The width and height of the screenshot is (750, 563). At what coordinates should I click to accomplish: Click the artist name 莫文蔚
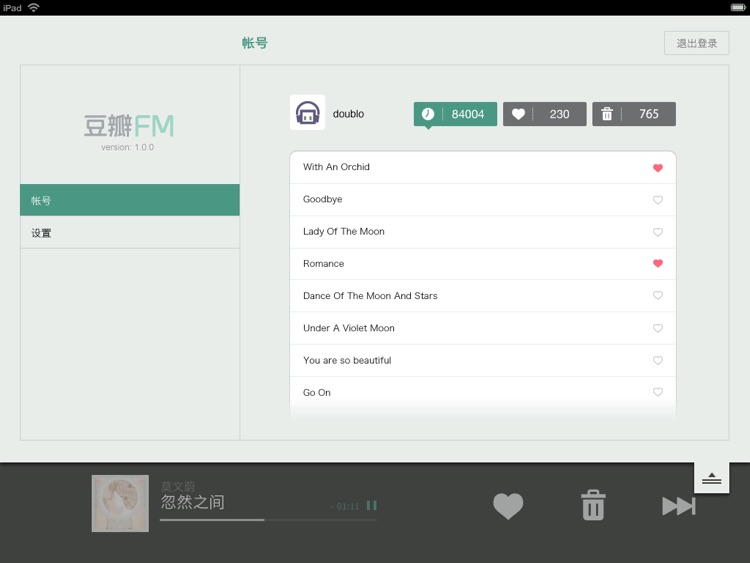[x=177, y=486]
